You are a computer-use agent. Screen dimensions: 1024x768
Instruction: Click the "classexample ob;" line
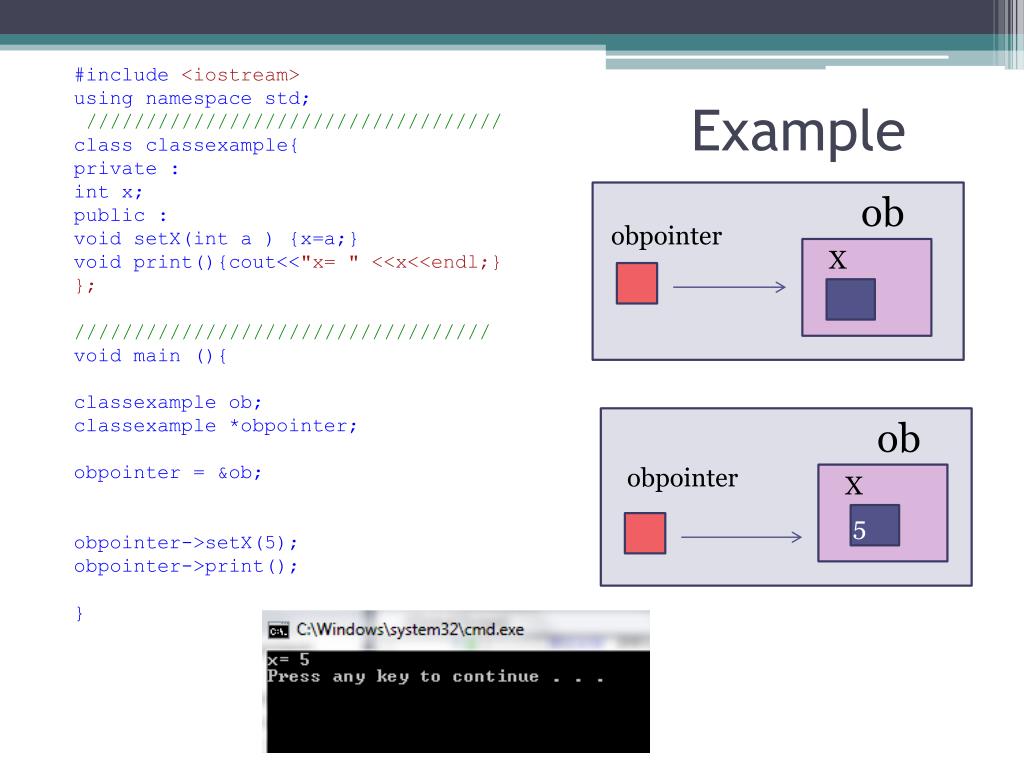click(168, 402)
